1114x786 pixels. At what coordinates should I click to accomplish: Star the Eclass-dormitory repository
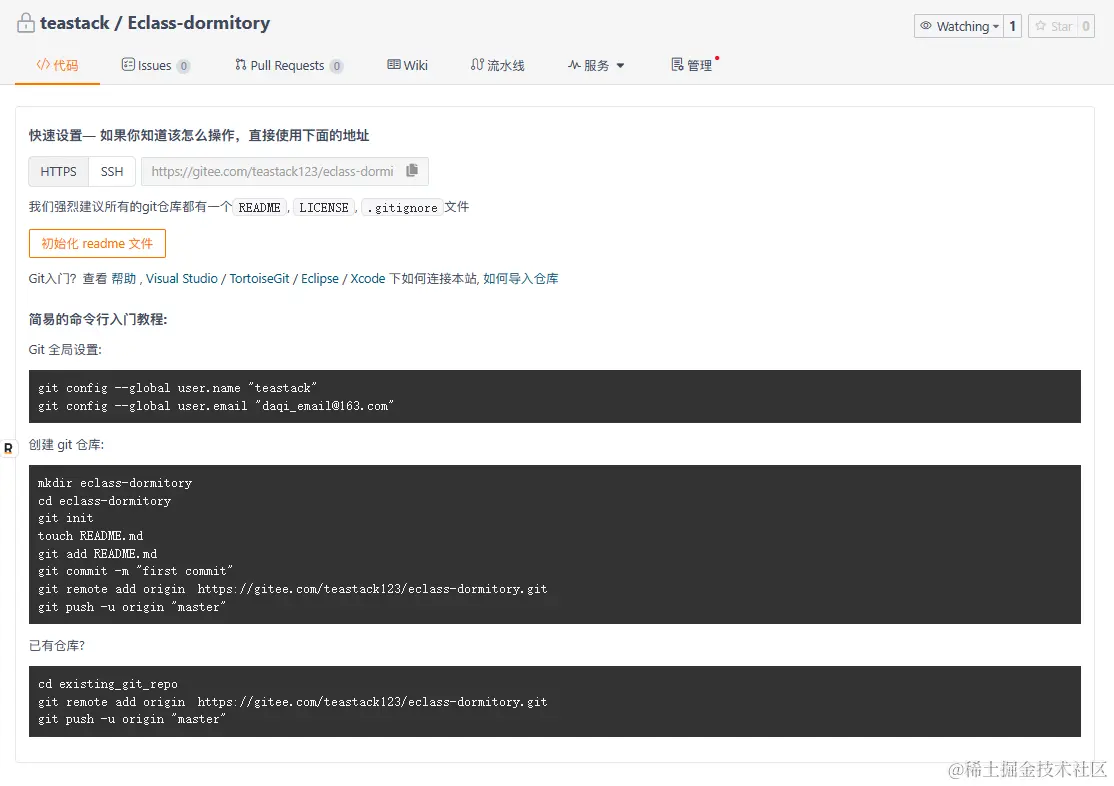point(1053,26)
